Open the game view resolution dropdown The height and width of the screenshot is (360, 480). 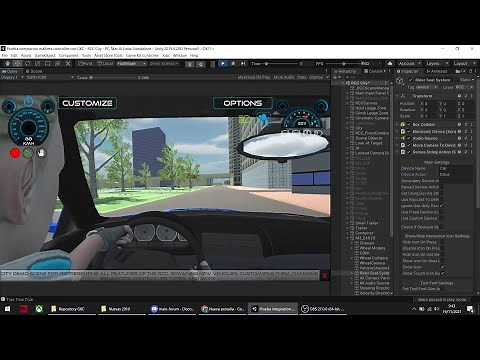point(50,77)
